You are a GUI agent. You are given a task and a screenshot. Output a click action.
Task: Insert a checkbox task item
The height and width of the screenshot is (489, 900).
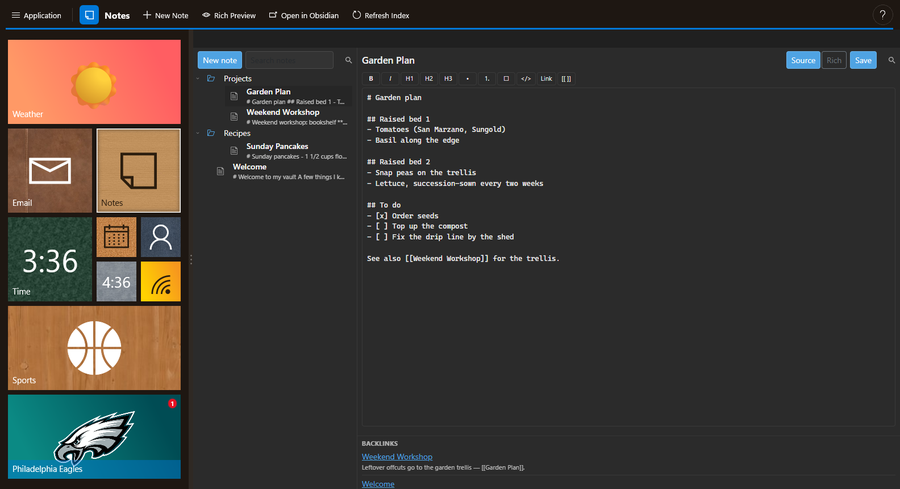[x=506, y=79]
